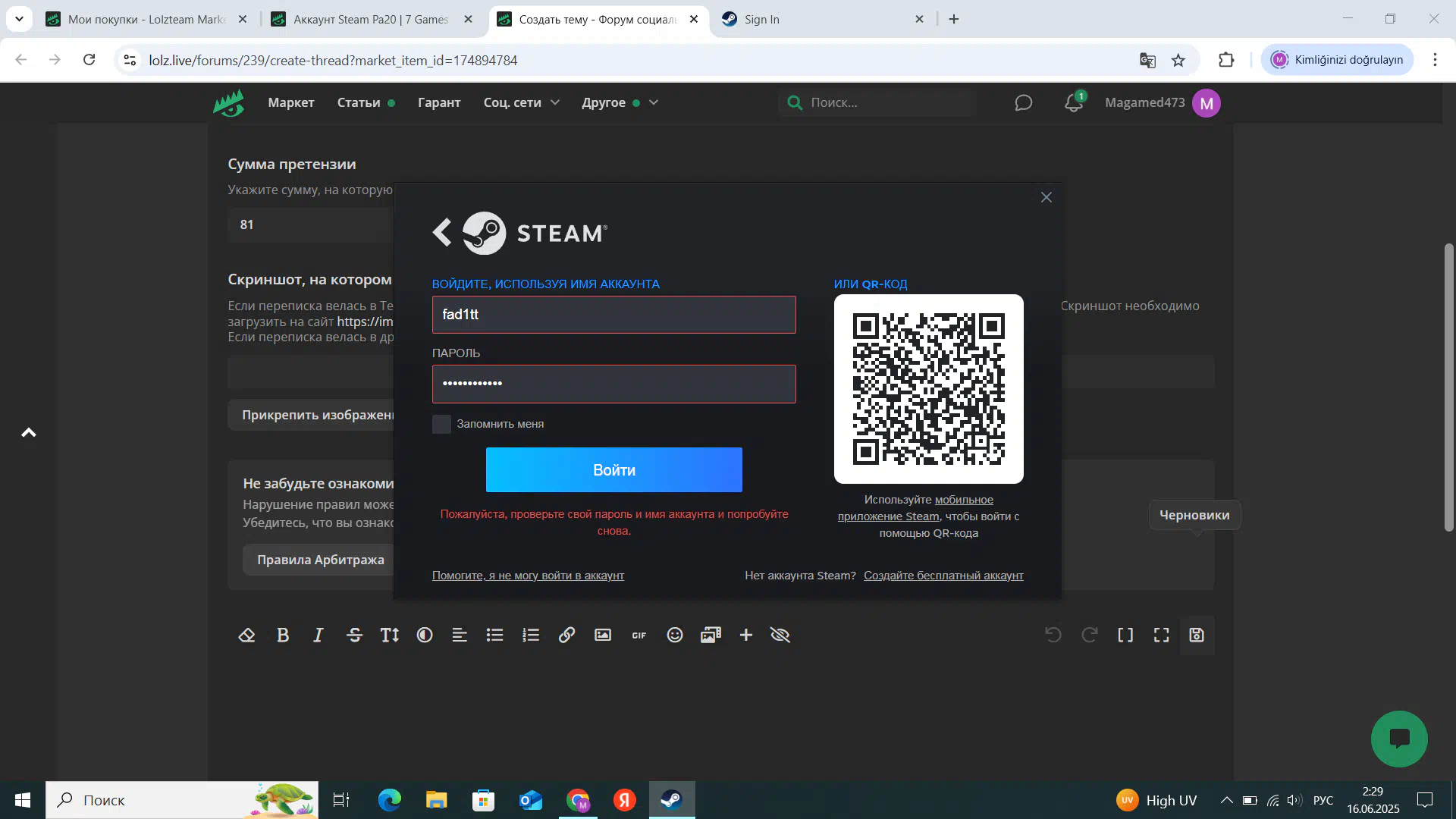Viewport: 1456px width, 819px height.
Task: Click the blue 'Войти' button
Action: click(x=614, y=470)
